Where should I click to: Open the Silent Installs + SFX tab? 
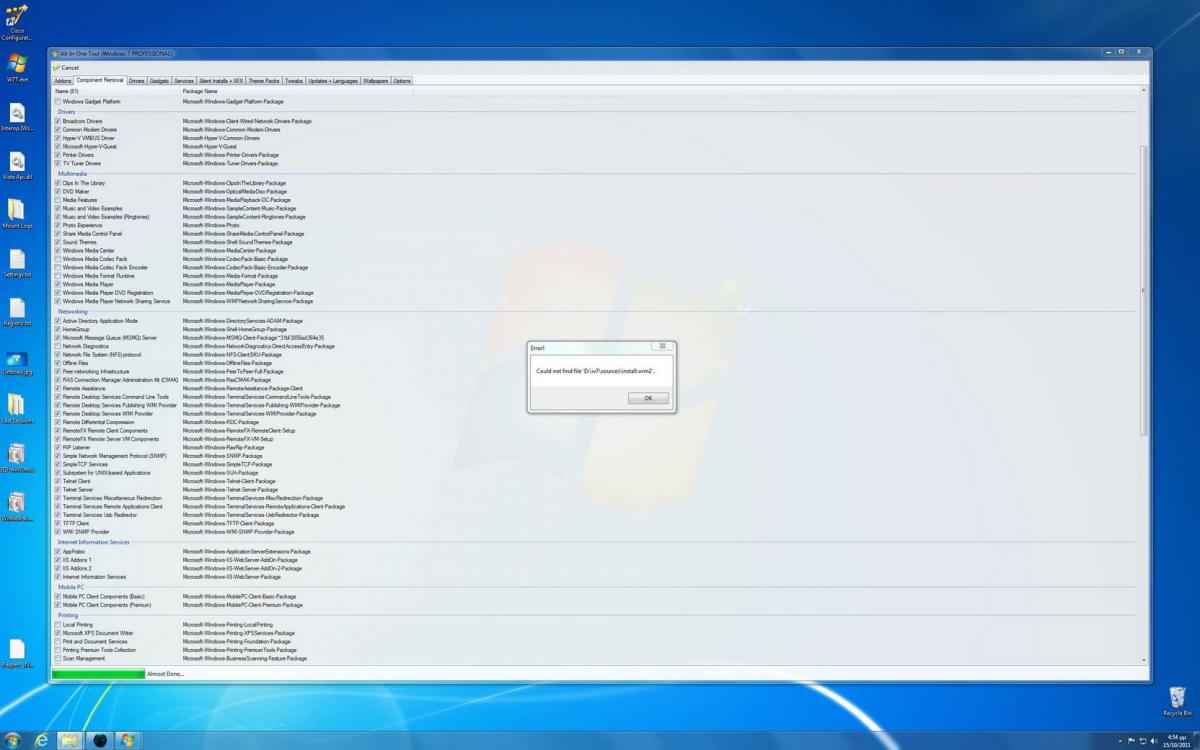click(221, 80)
